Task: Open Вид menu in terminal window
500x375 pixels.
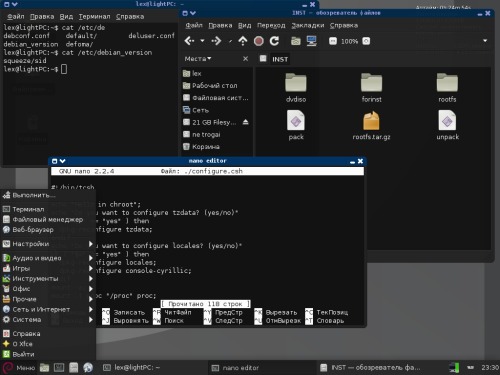Action: coord(66,16)
